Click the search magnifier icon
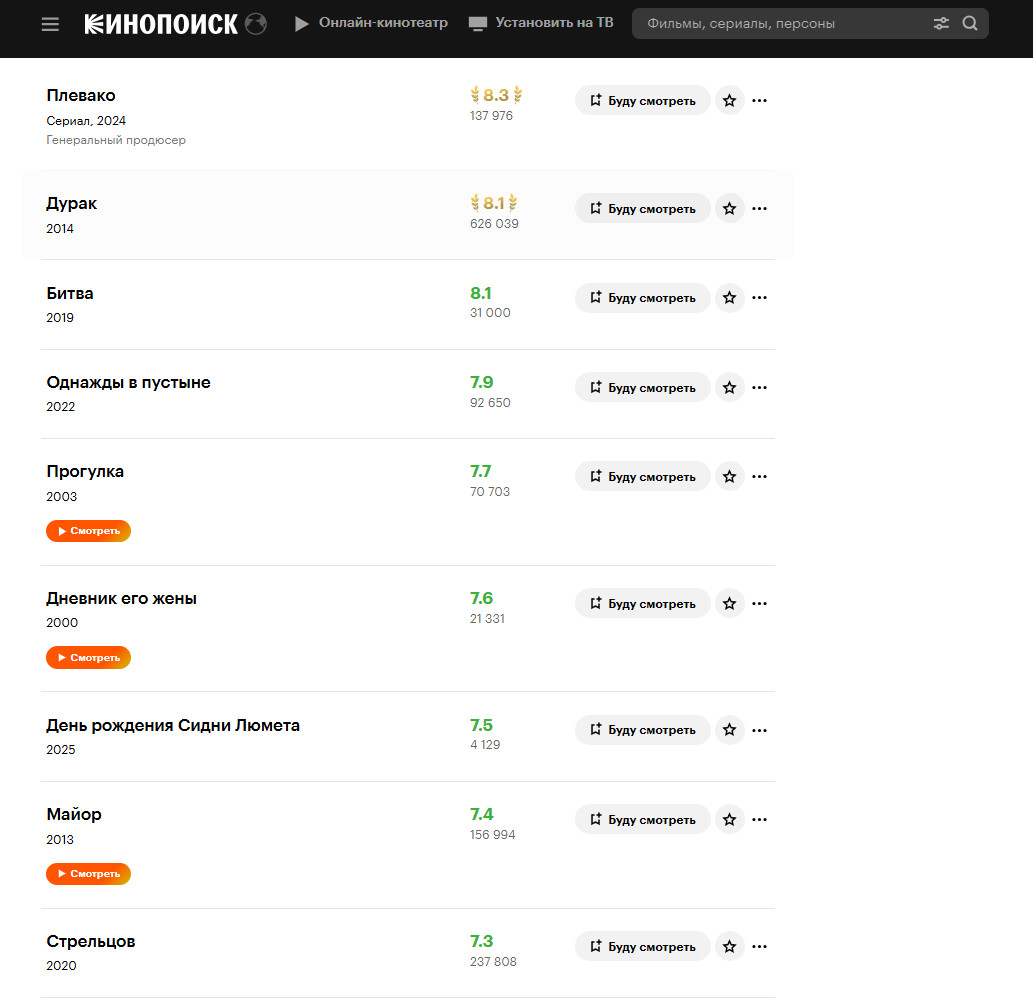1033x1008 pixels. pos(970,24)
